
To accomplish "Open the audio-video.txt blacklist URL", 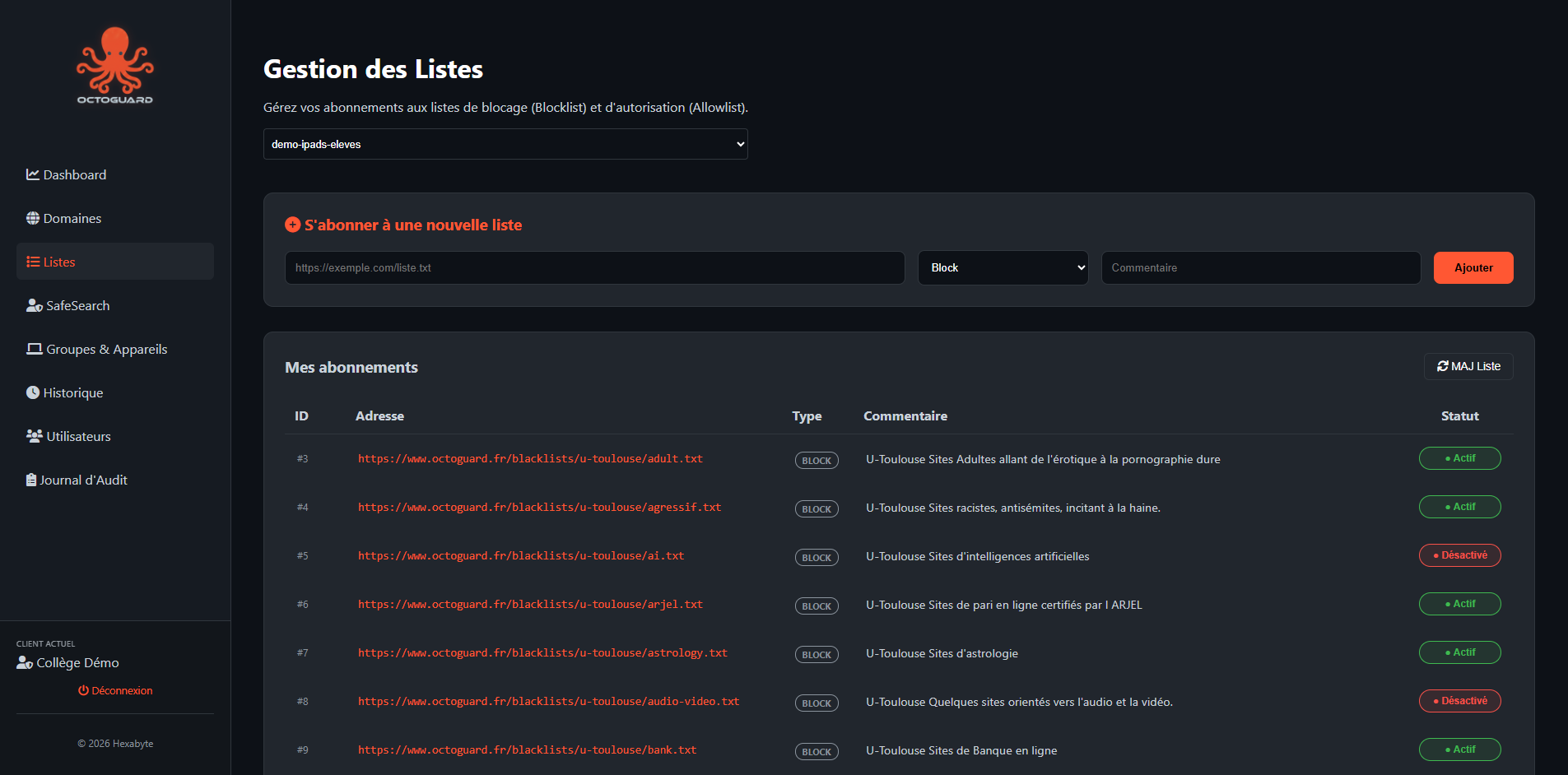I will click(548, 702).
